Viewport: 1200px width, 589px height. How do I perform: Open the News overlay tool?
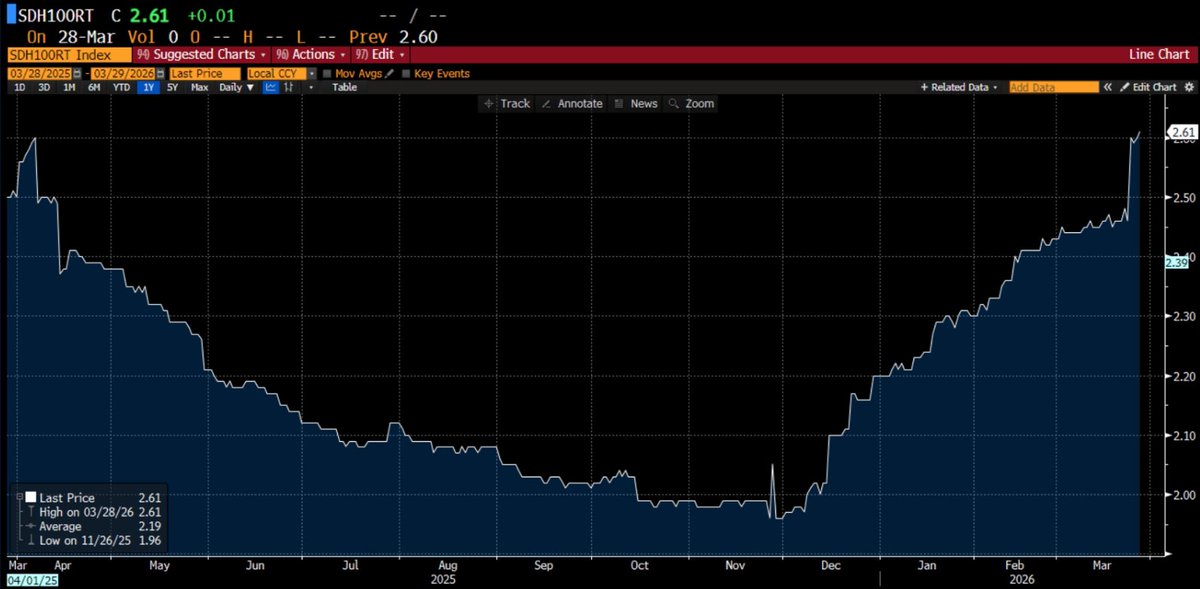pyautogui.click(x=636, y=104)
